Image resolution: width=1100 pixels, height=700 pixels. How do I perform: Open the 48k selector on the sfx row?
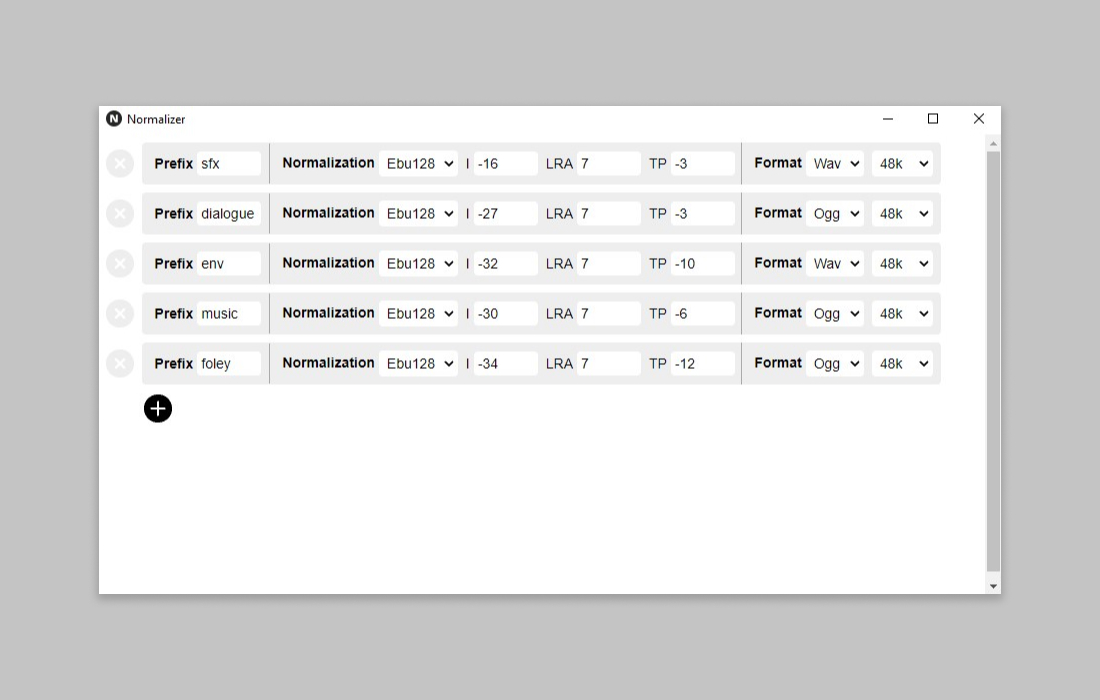pyautogui.click(x=902, y=163)
